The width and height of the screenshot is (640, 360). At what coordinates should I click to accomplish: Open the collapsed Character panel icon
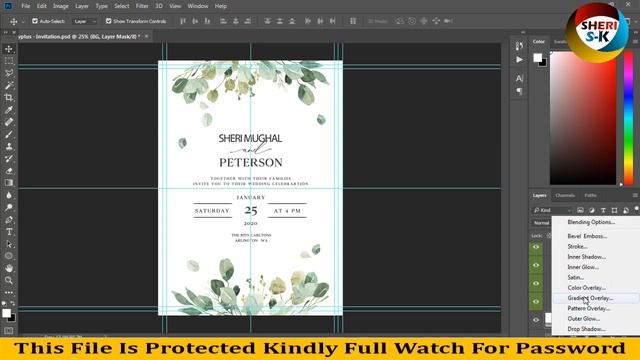(519, 78)
